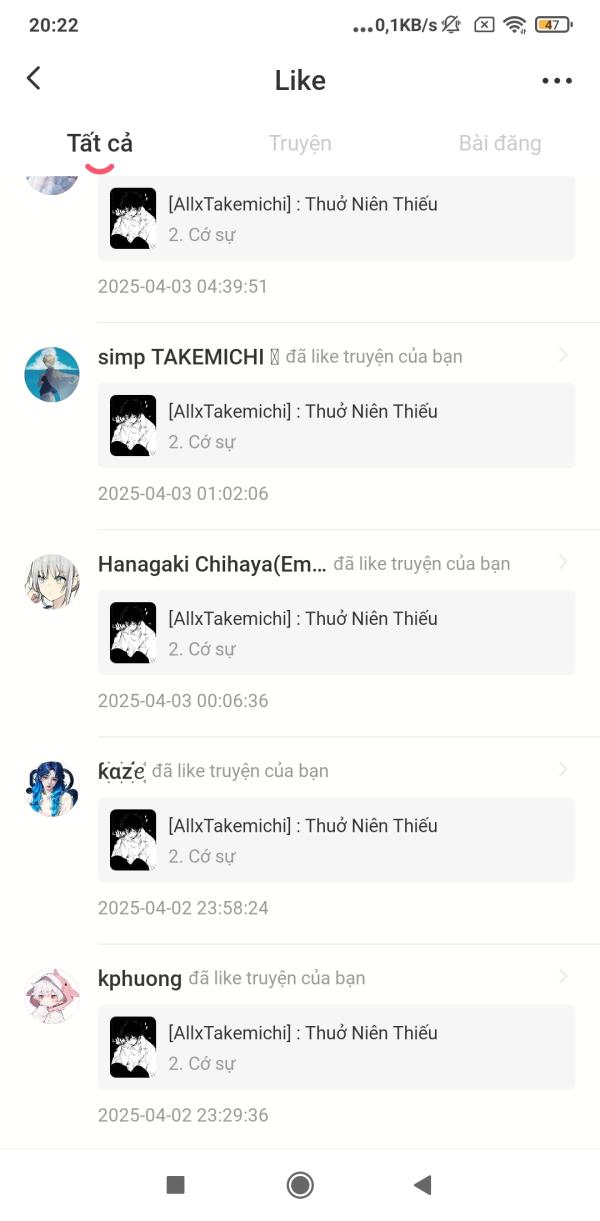Open story thumbnail in kaze's like card
The image size is (600, 1221).
point(133,840)
